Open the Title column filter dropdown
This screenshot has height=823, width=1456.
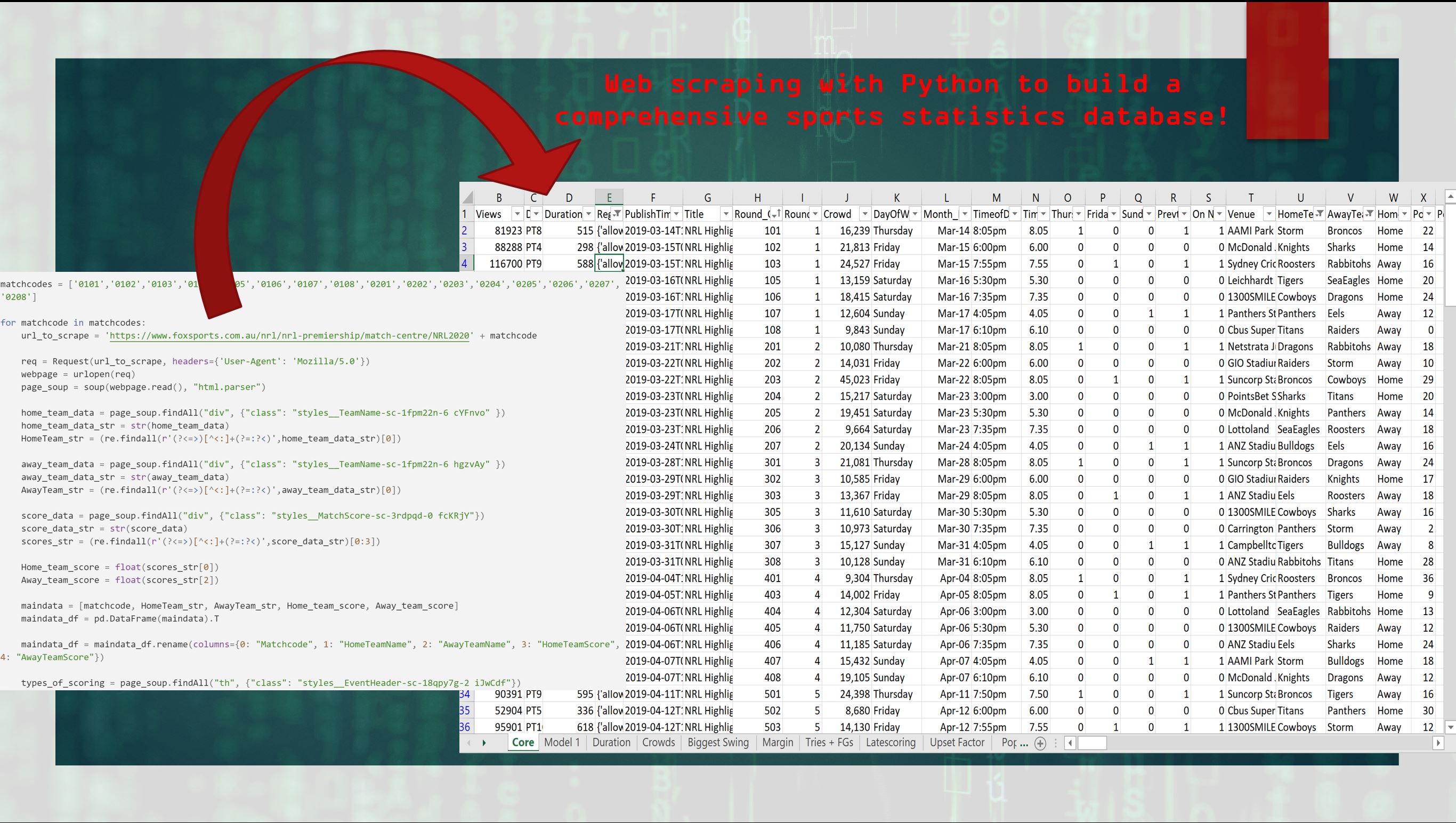(x=726, y=214)
